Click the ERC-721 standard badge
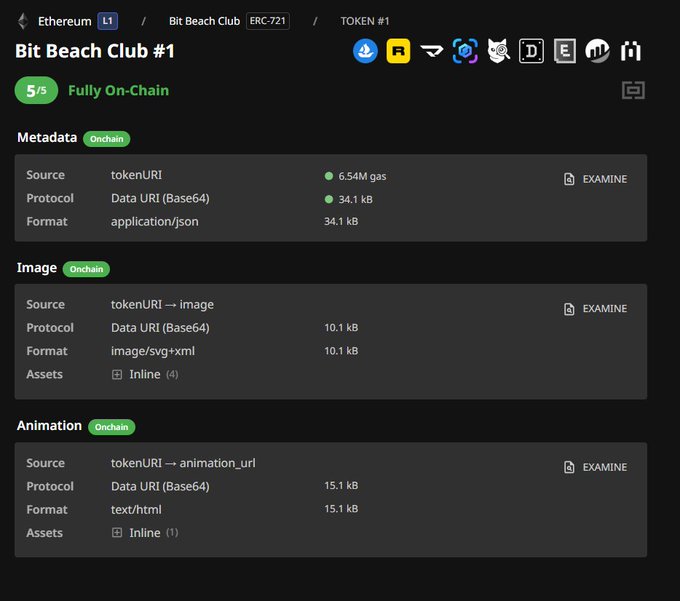Image resolution: width=680 pixels, height=601 pixels. pos(268,21)
